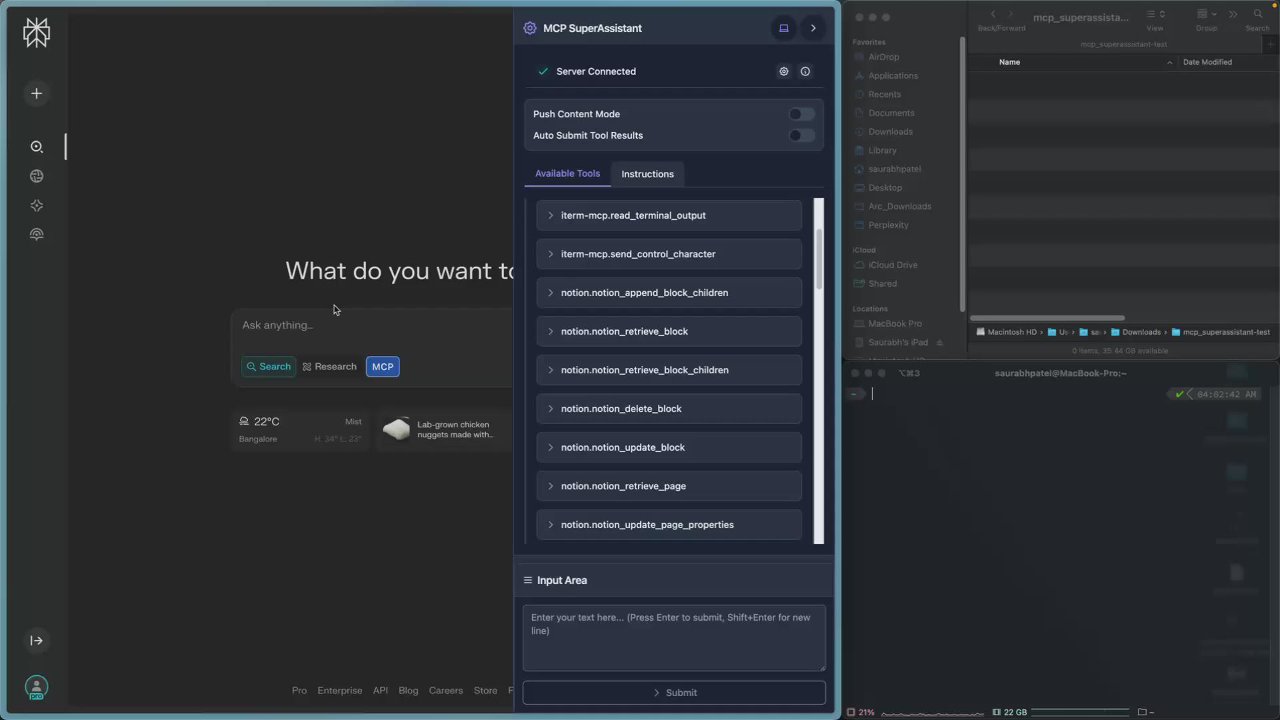Click Macintosh HD in the Finder path bar
Viewport: 1280px width, 720px height.
(x=1007, y=332)
